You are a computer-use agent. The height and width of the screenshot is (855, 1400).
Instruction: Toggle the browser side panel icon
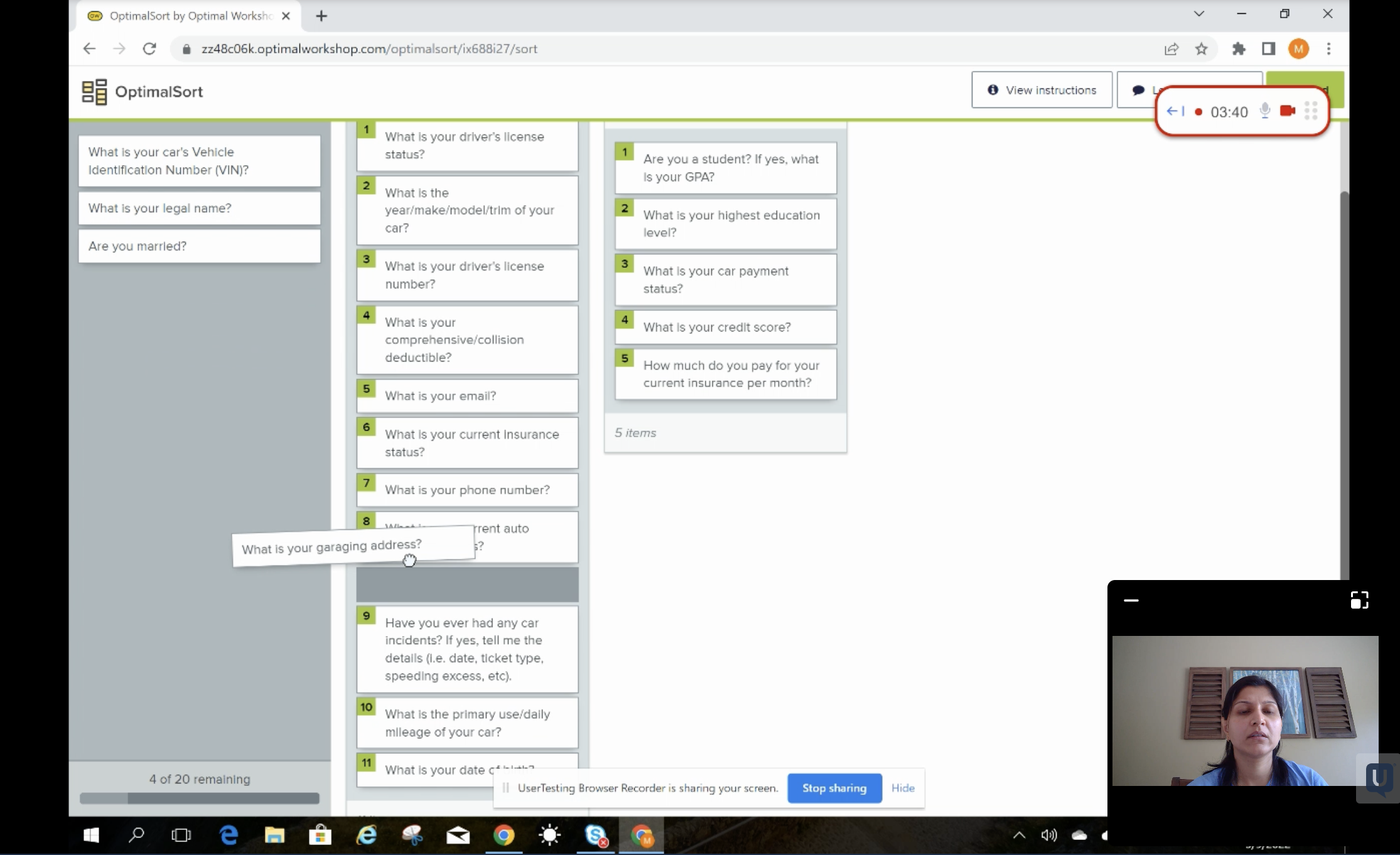click(1268, 49)
